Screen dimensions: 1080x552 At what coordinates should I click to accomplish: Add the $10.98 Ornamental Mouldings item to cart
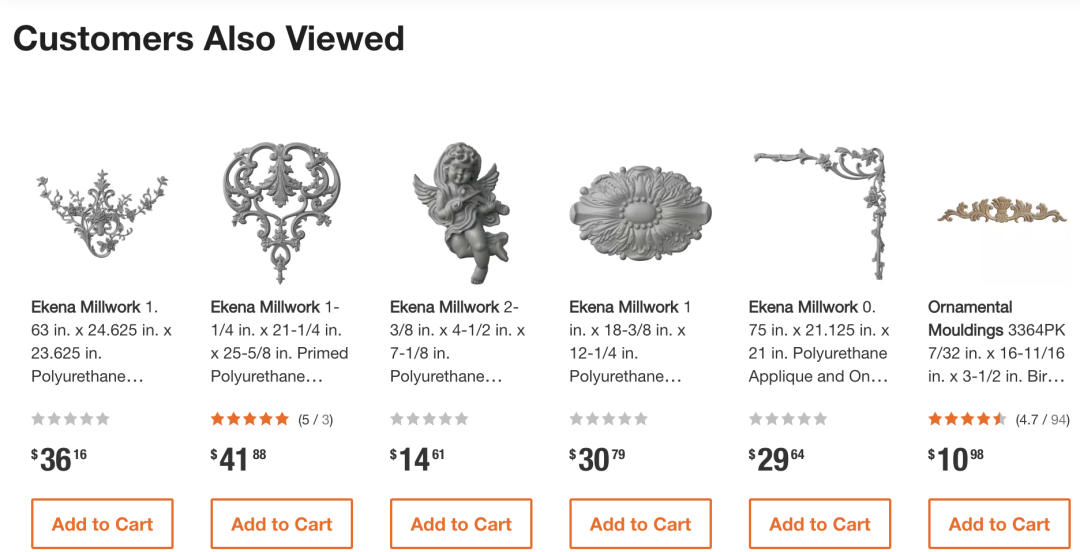pyautogui.click(x=999, y=524)
